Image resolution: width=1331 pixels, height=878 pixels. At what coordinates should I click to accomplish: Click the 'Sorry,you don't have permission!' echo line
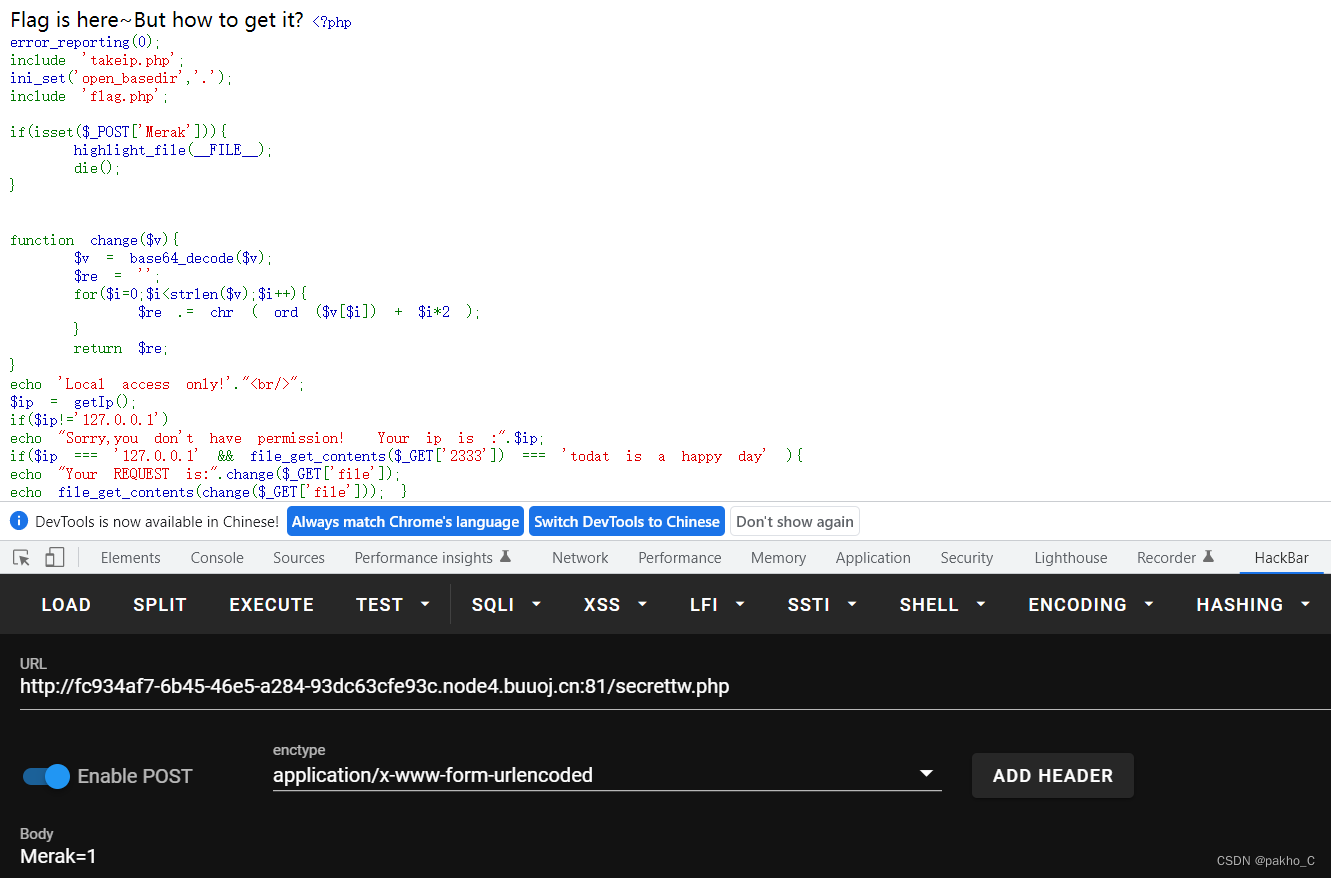[277, 438]
